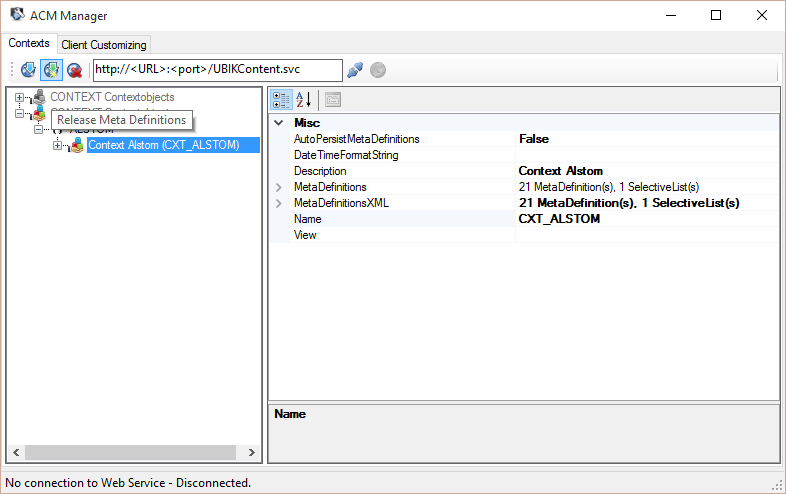Click the Release Meta Definitions icon

pyautogui.click(x=50, y=70)
